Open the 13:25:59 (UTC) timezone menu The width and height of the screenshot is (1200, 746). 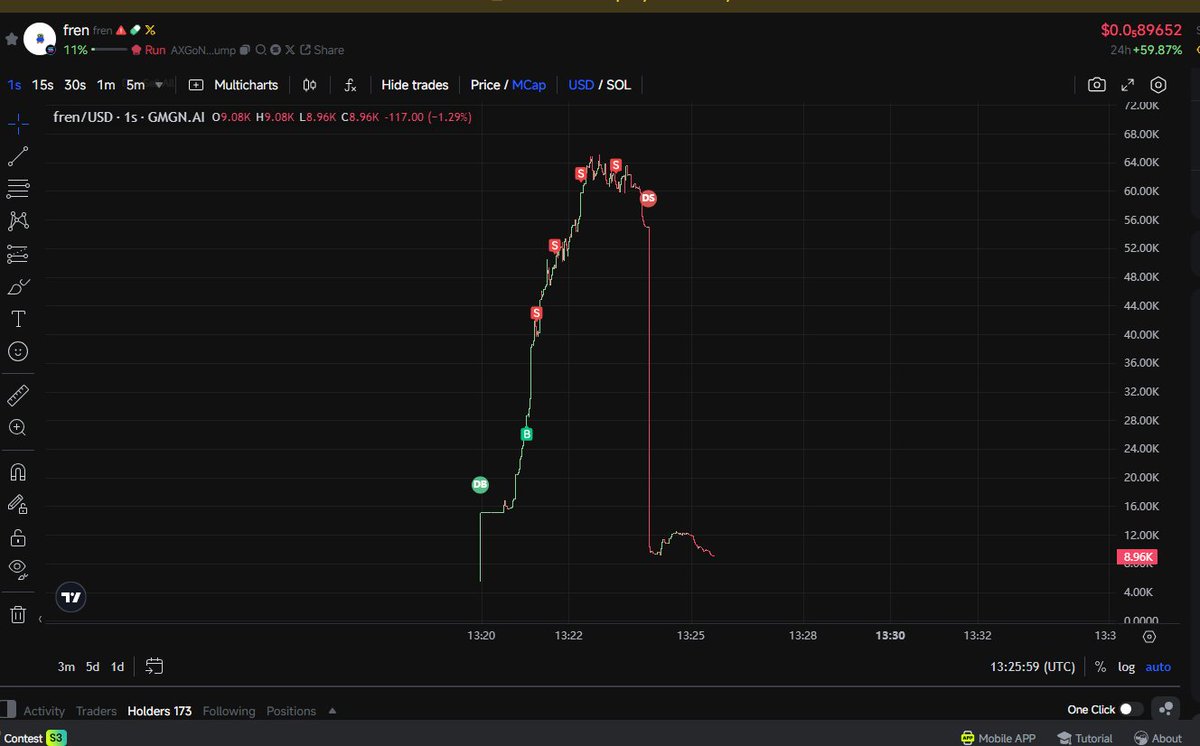[x=1033, y=666]
